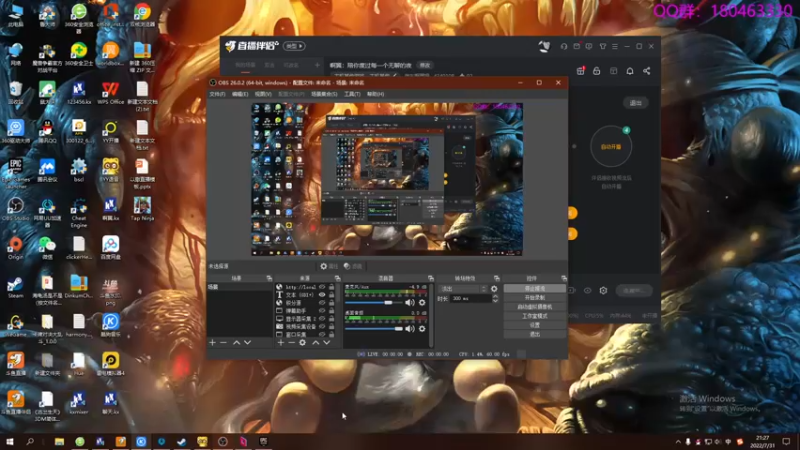Click the 启动虚拟摄像机 button in OBS
Screen dimensions: 800x450
535,307
